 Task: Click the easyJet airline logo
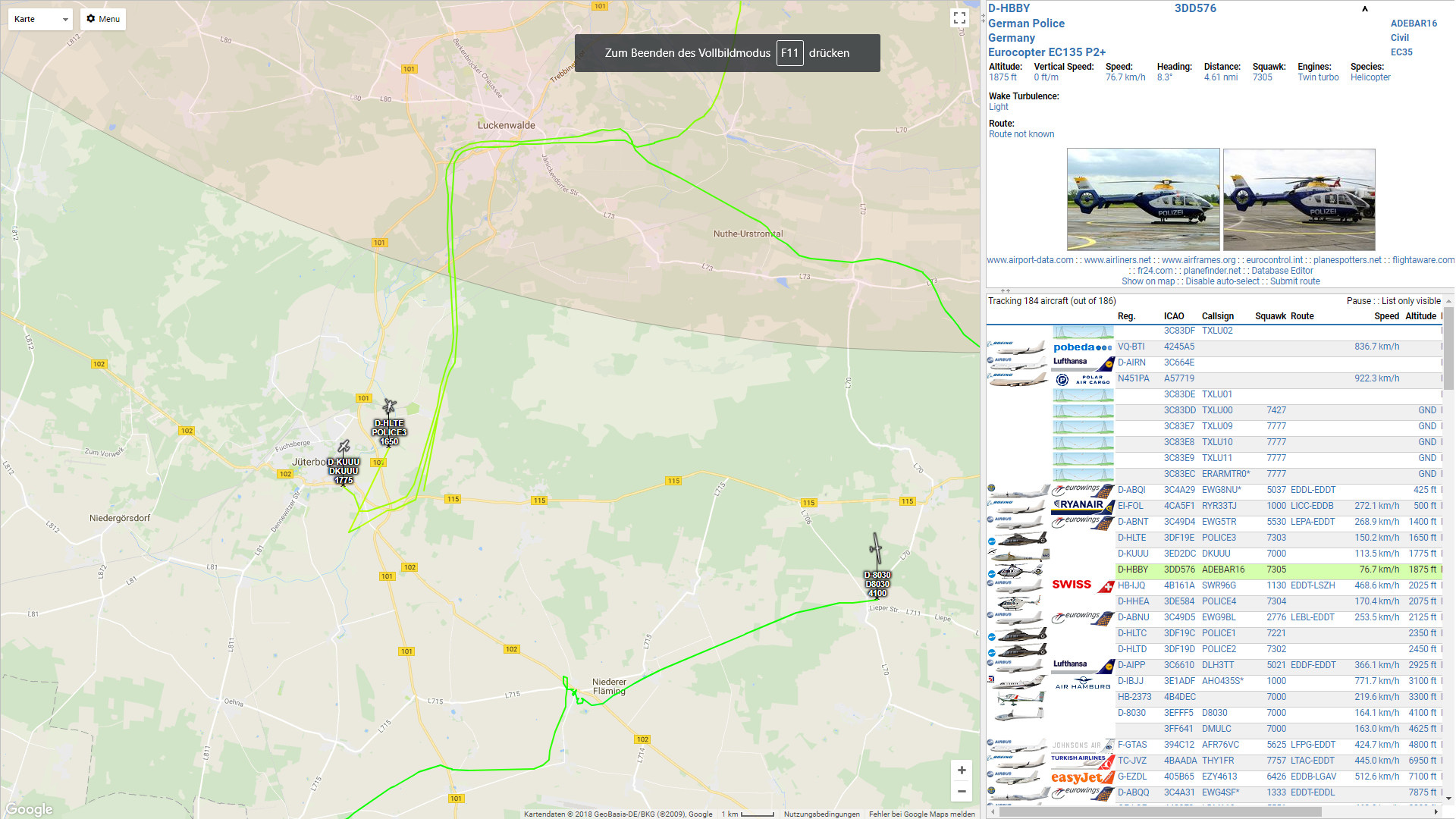click(1083, 777)
